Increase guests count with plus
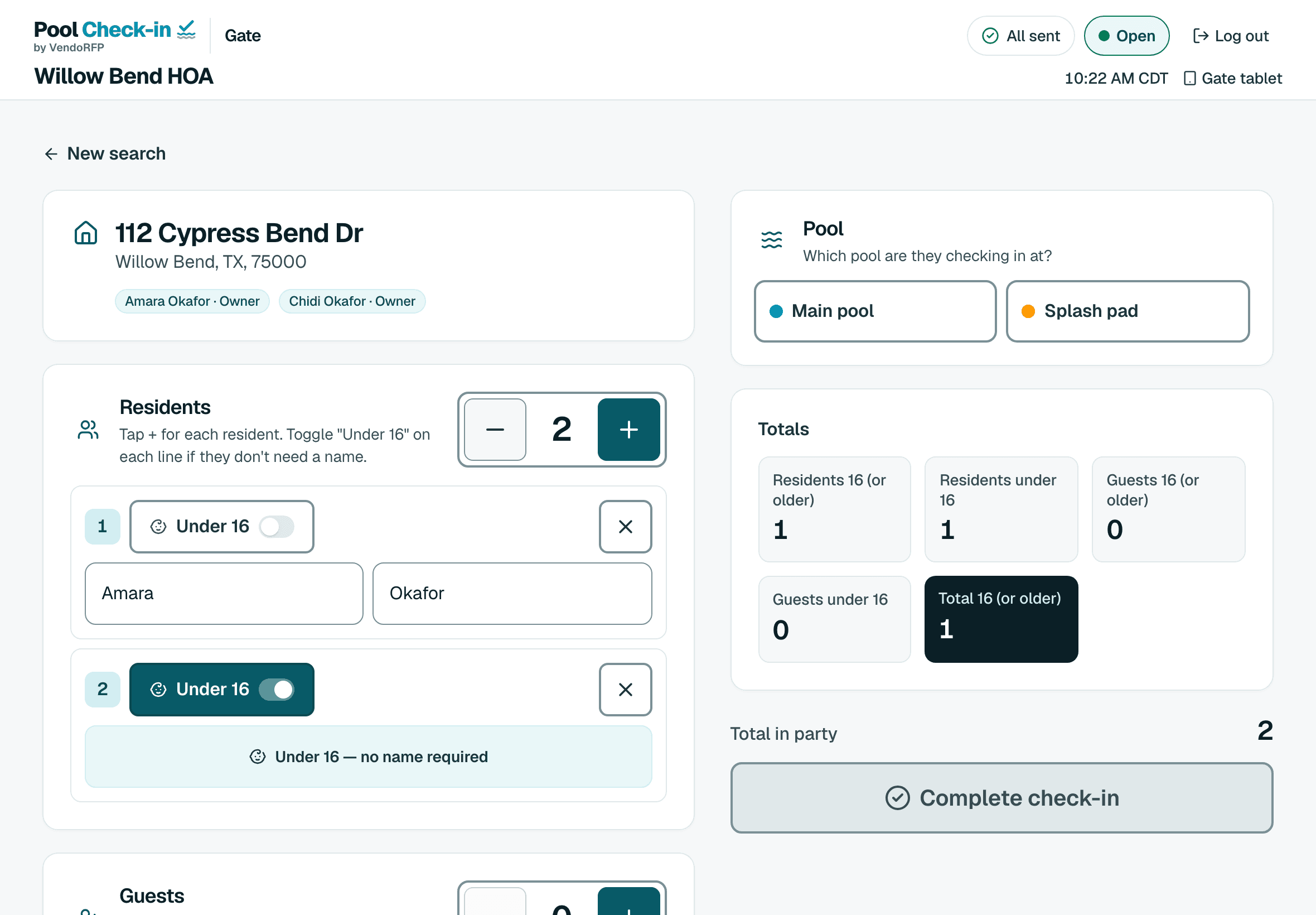1316x915 pixels. pos(628,902)
